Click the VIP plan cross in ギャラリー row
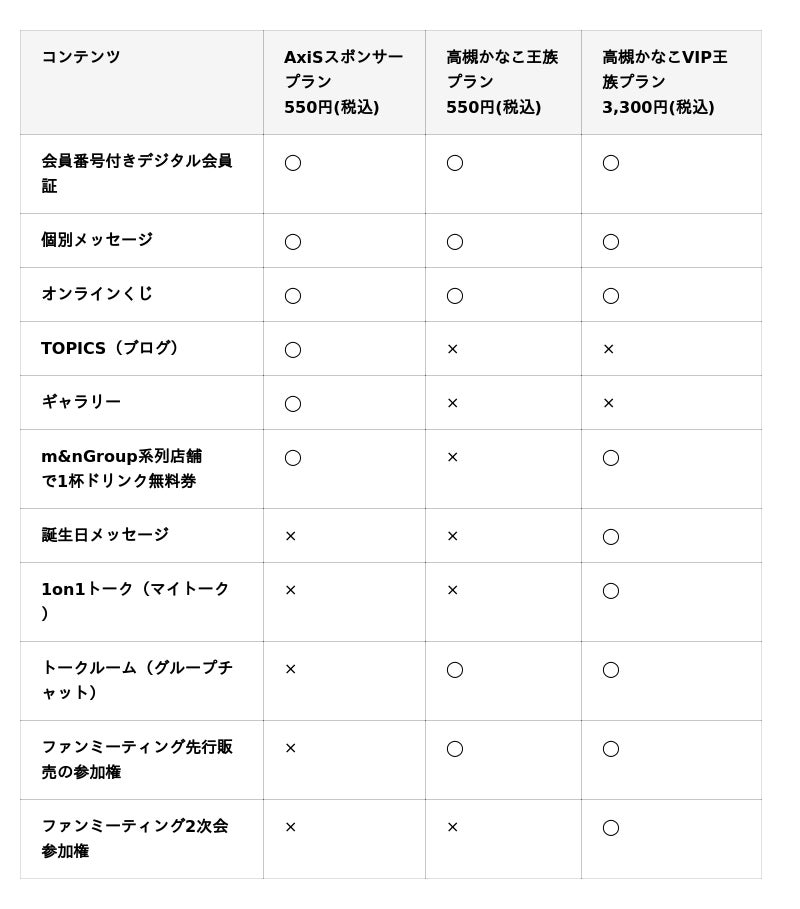The image size is (800, 909). click(x=608, y=403)
